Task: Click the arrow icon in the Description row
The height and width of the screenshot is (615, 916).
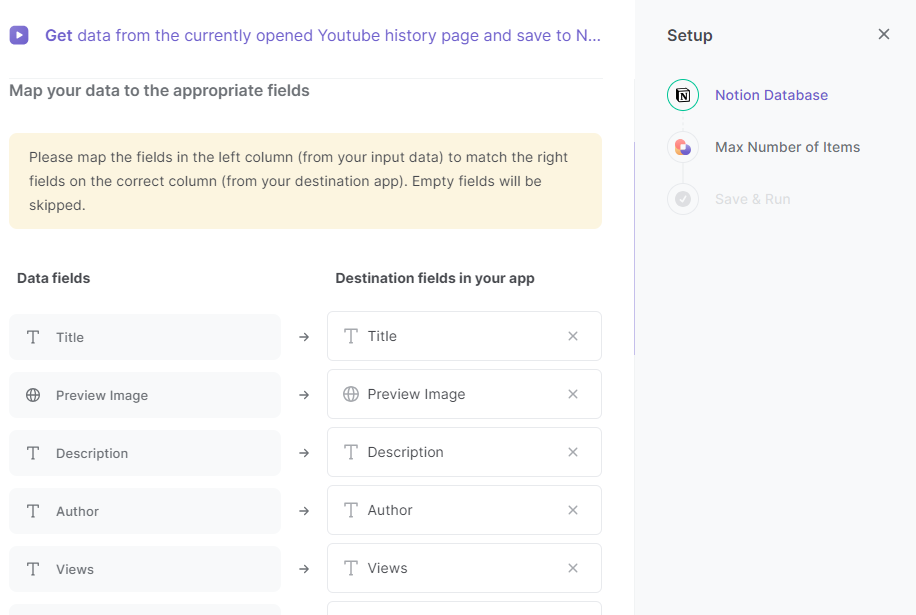Action: [304, 453]
